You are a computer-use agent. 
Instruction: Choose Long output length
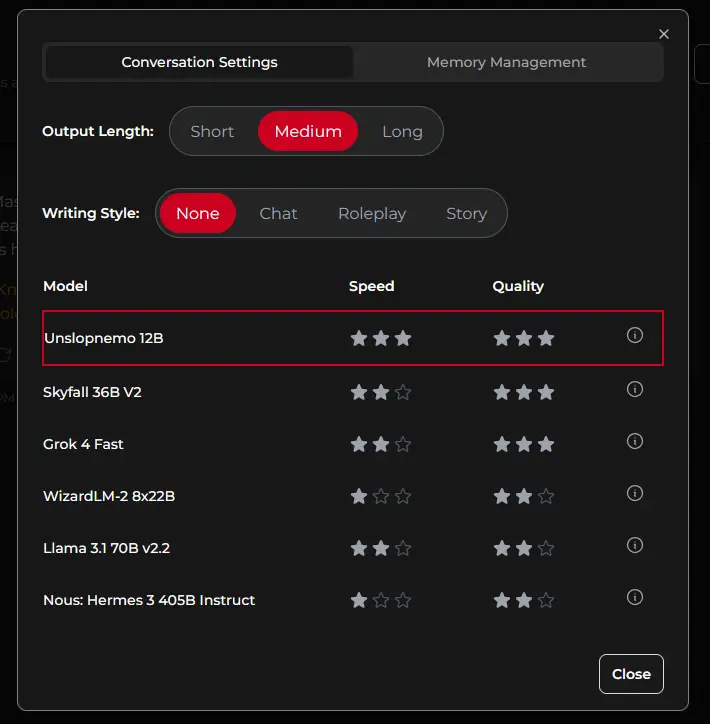pos(402,131)
